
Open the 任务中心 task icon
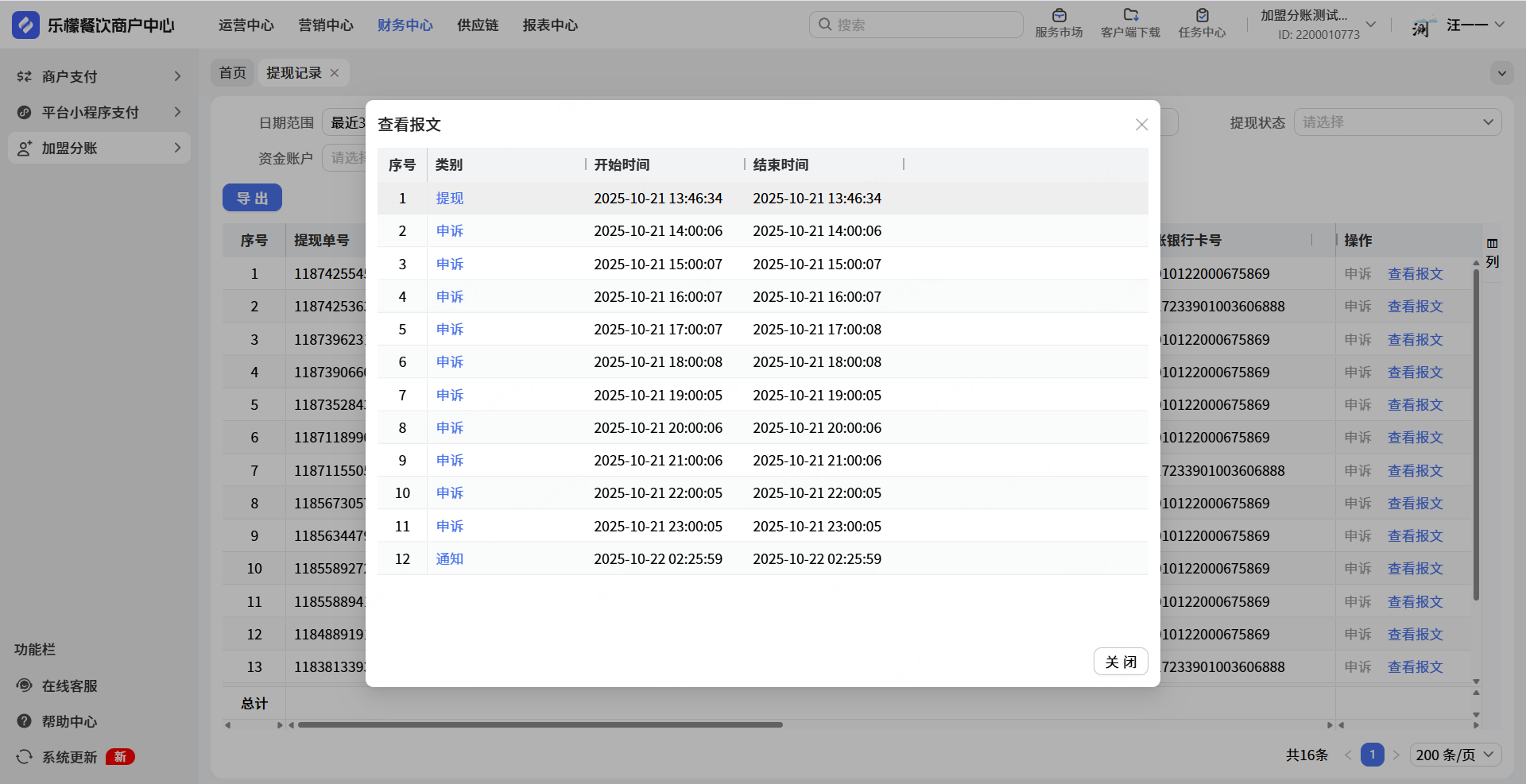click(x=1202, y=16)
